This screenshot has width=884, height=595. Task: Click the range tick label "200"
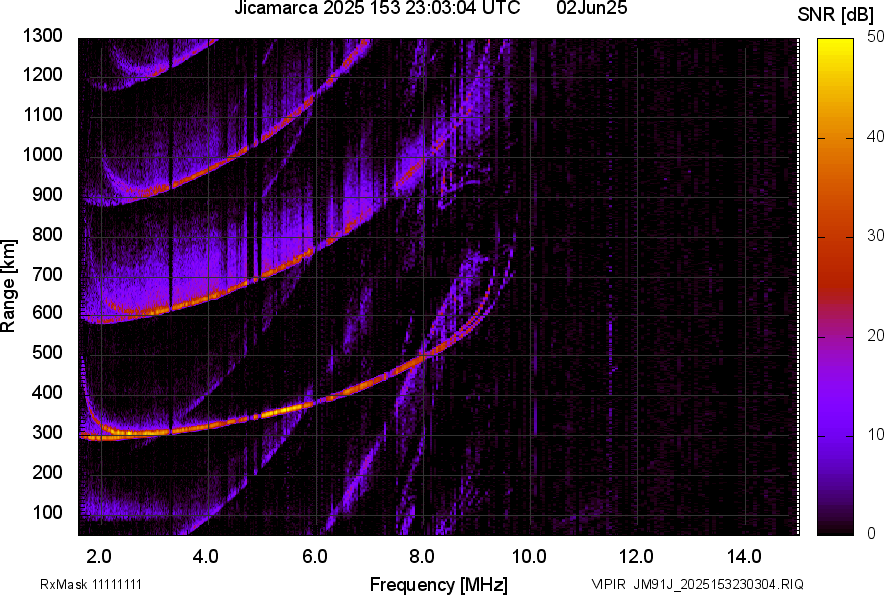pyautogui.click(x=47, y=472)
